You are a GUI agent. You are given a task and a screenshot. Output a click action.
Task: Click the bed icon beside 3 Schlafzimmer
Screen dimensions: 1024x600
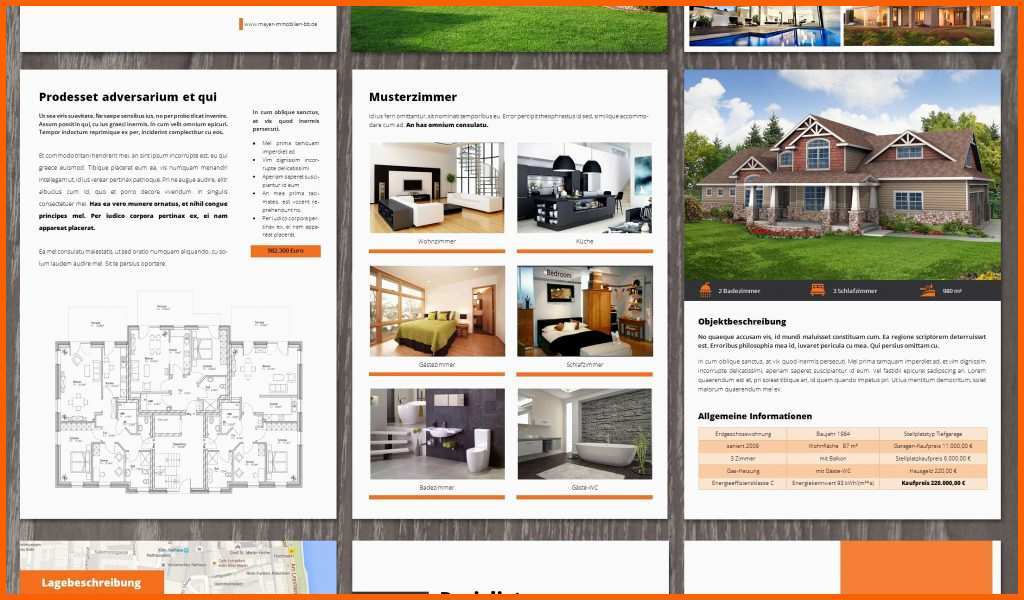(820, 291)
